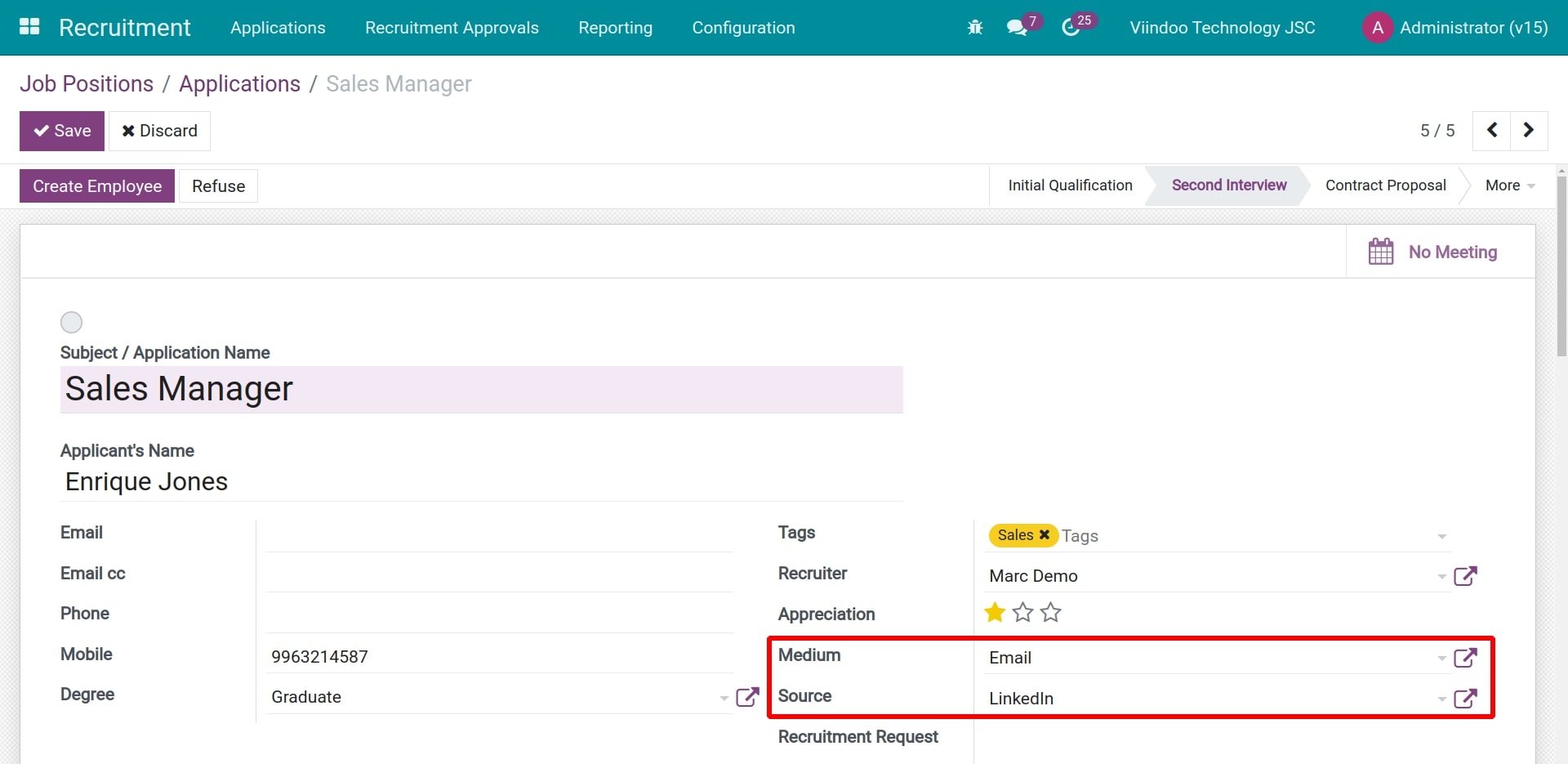Switch to the Contract Proposal stage tab
This screenshot has height=764, width=1568.
pos(1385,185)
